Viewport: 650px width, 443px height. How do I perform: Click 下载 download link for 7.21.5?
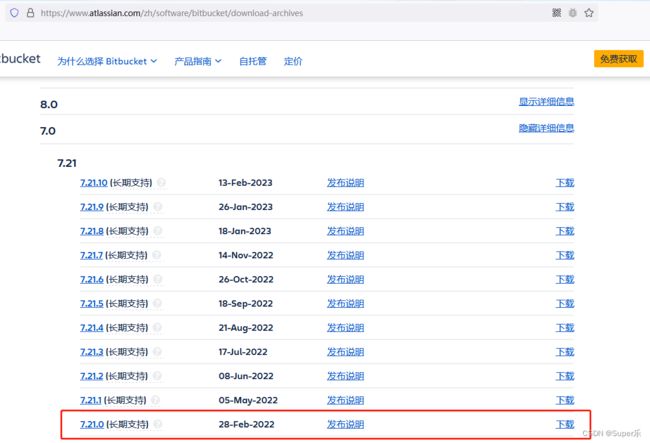565,304
